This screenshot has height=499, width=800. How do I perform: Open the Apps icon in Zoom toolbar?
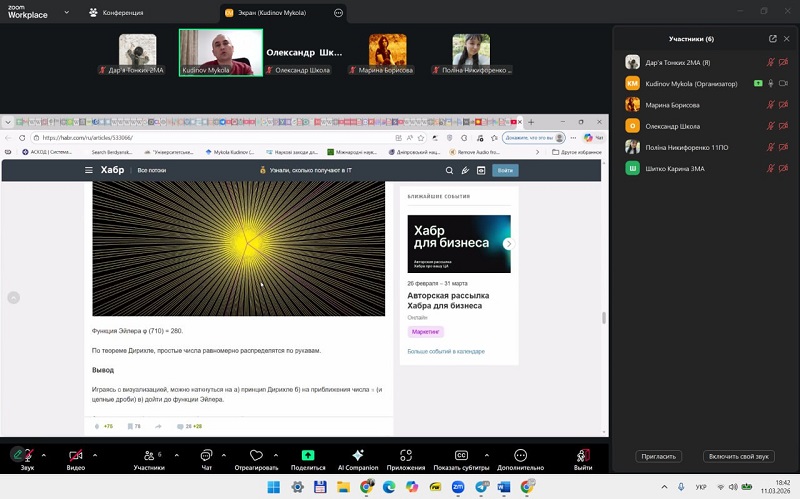pyautogui.click(x=406, y=455)
